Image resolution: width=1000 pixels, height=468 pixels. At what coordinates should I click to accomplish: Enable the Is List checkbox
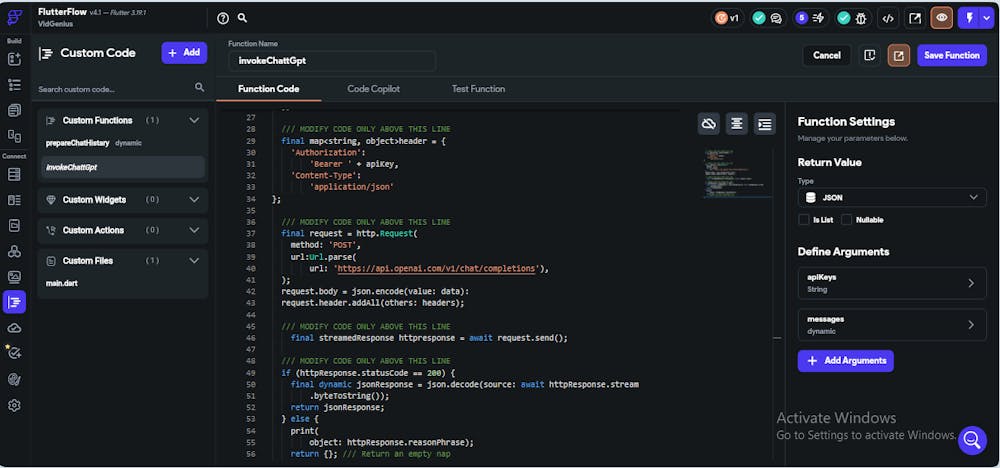pyautogui.click(x=804, y=220)
